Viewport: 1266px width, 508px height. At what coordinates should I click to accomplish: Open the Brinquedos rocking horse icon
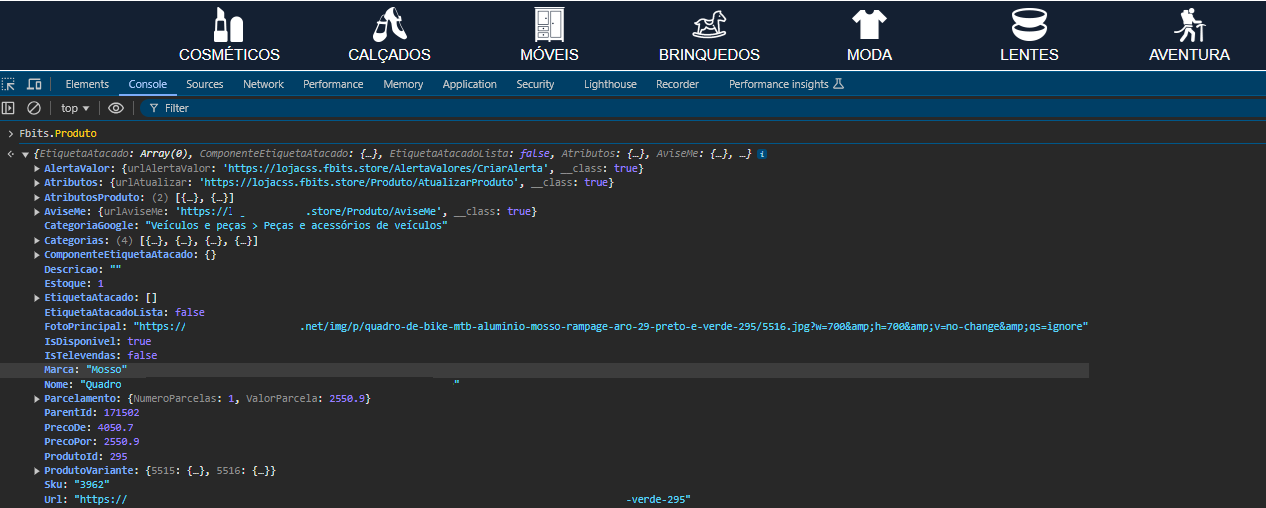click(x=709, y=25)
